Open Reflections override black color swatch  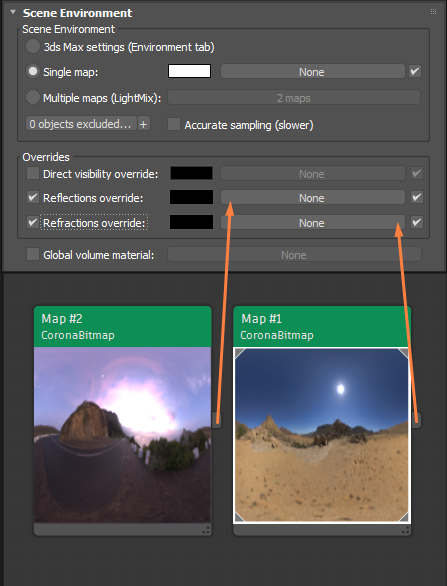(191, 197)
